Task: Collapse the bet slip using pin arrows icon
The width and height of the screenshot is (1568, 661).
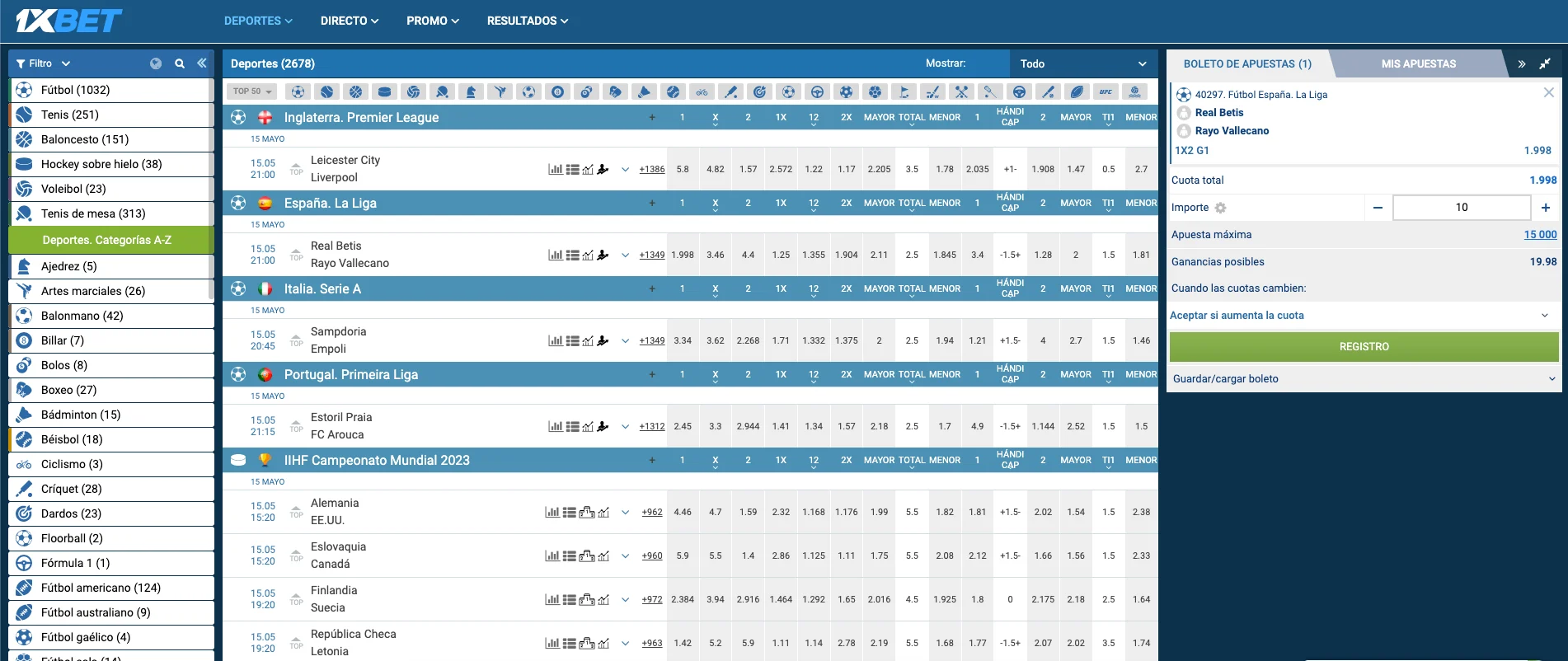Action: click(1545, 63)
